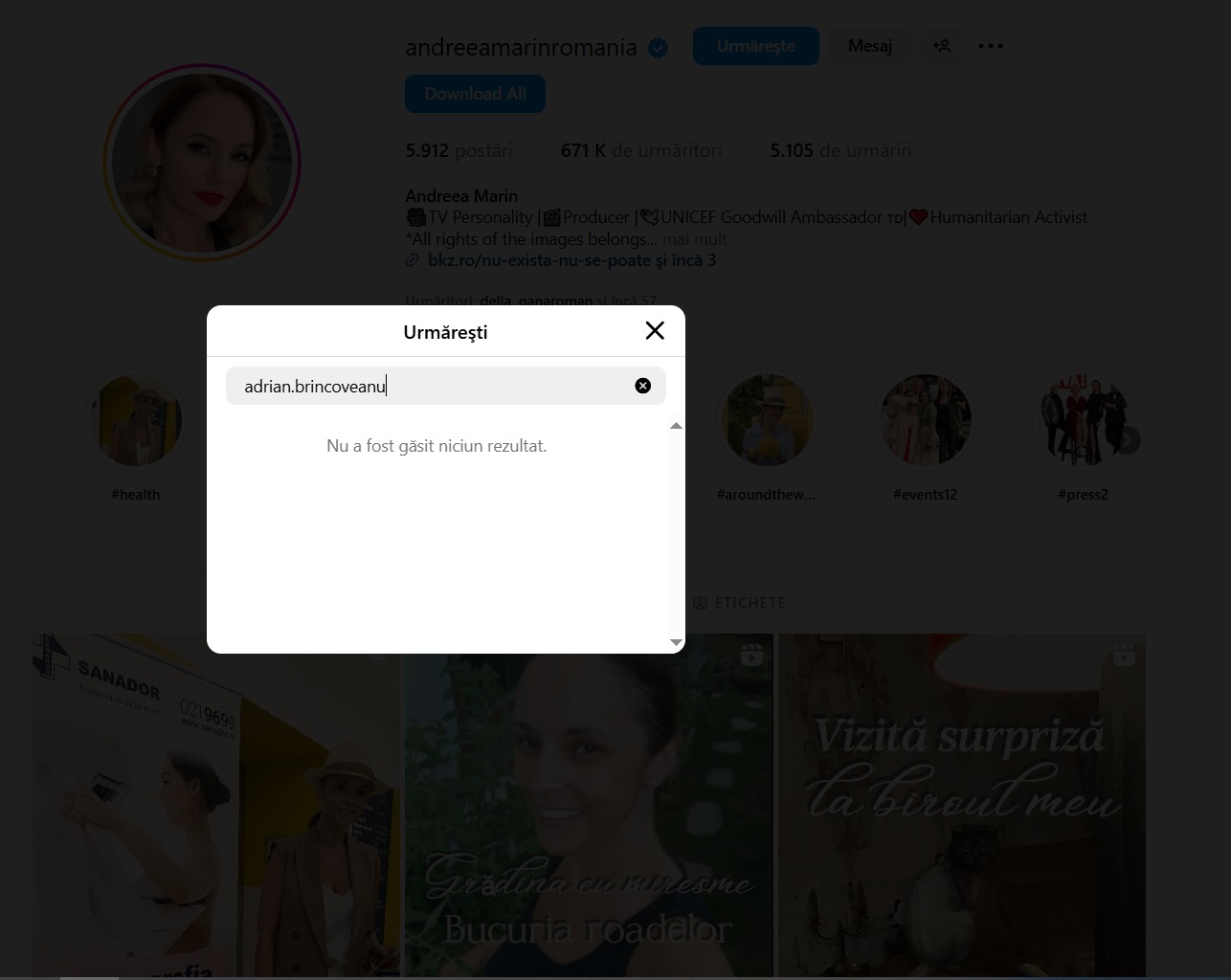Close the Urmărești dialog with X
The width and height of the screenshot is (1231, 980).
coord(655,331)
